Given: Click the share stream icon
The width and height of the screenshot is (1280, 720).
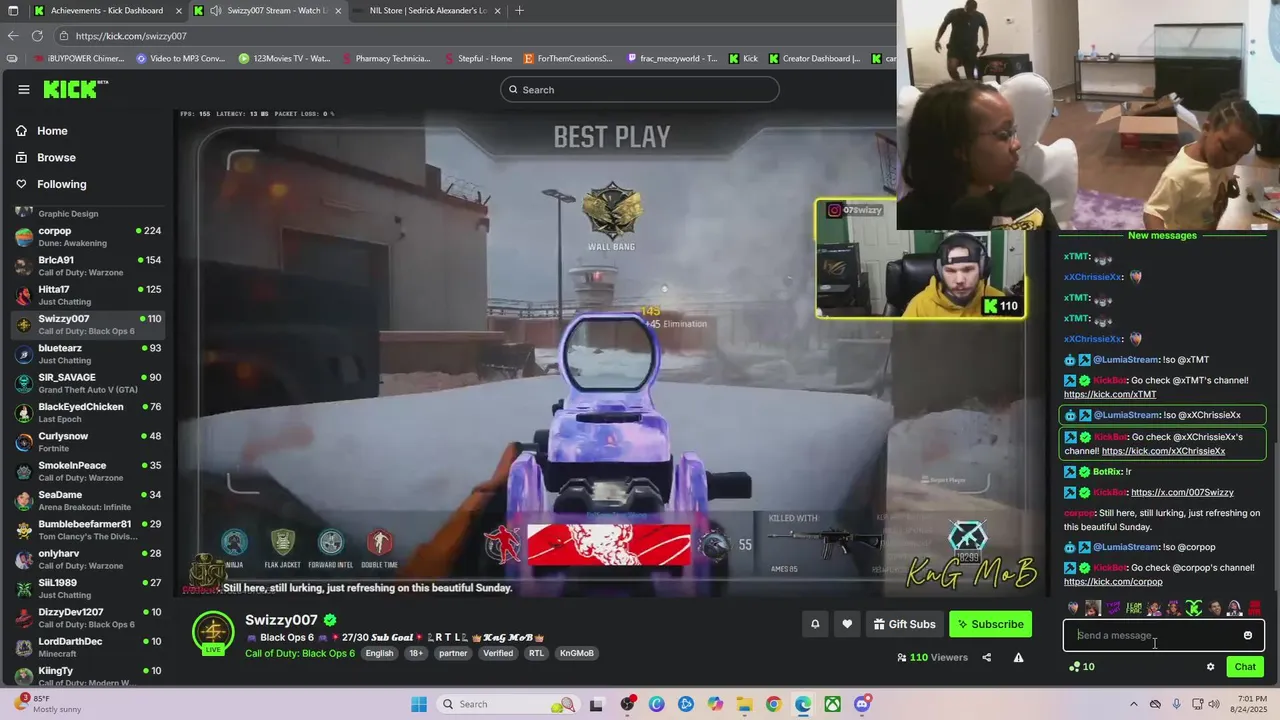Looking at the screenshot, I should click(987, 657).
